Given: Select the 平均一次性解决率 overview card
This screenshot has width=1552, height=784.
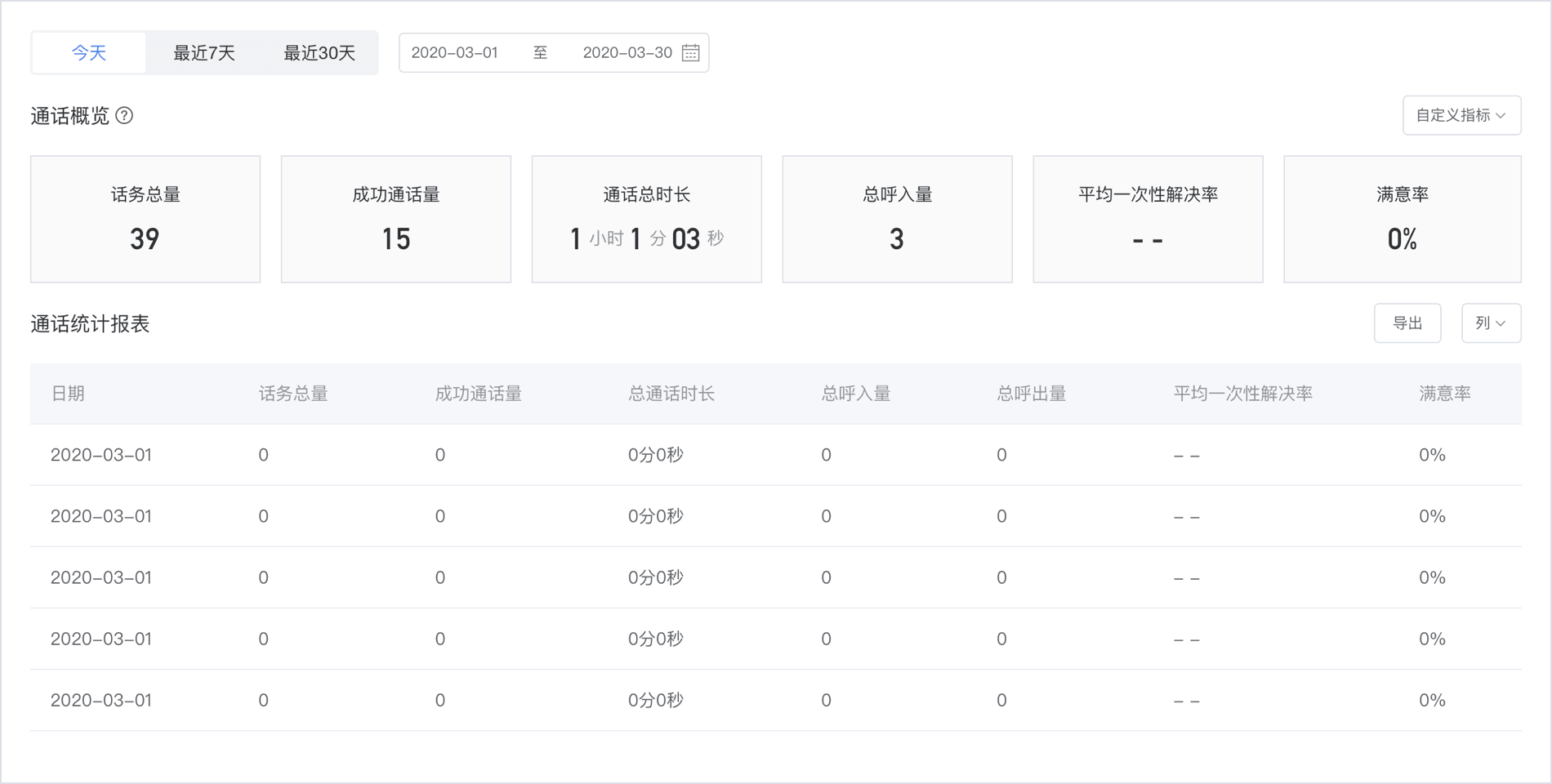Looking at the screenshot, I should pyautogui.click(x=1148, y=219).
